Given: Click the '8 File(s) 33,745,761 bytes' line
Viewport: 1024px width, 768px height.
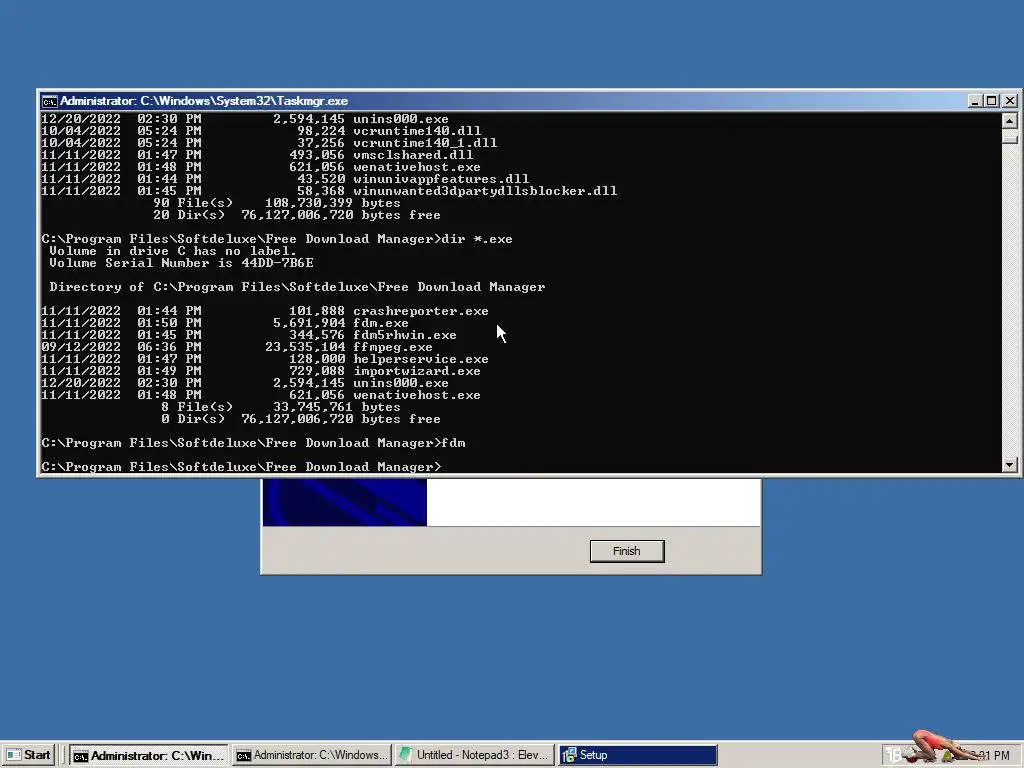Looking at the screenshot, I should click(281, 407).
